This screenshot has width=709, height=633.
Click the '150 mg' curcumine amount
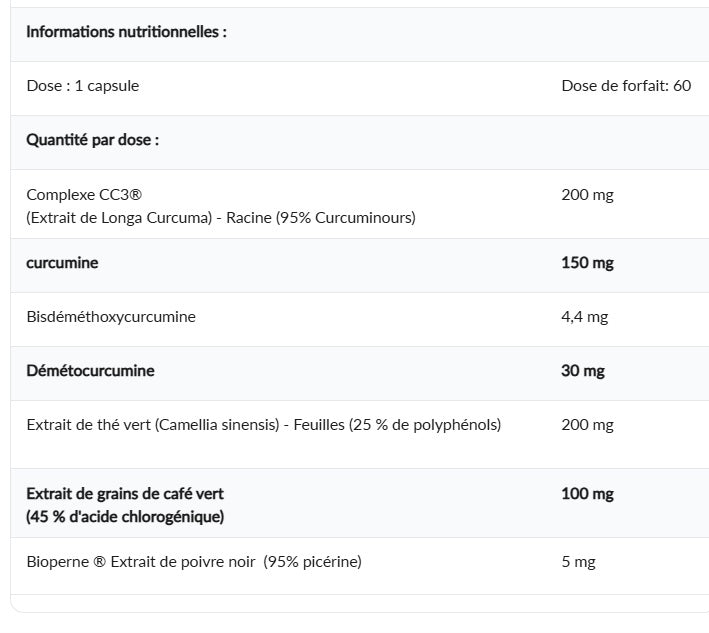[587, 263]
